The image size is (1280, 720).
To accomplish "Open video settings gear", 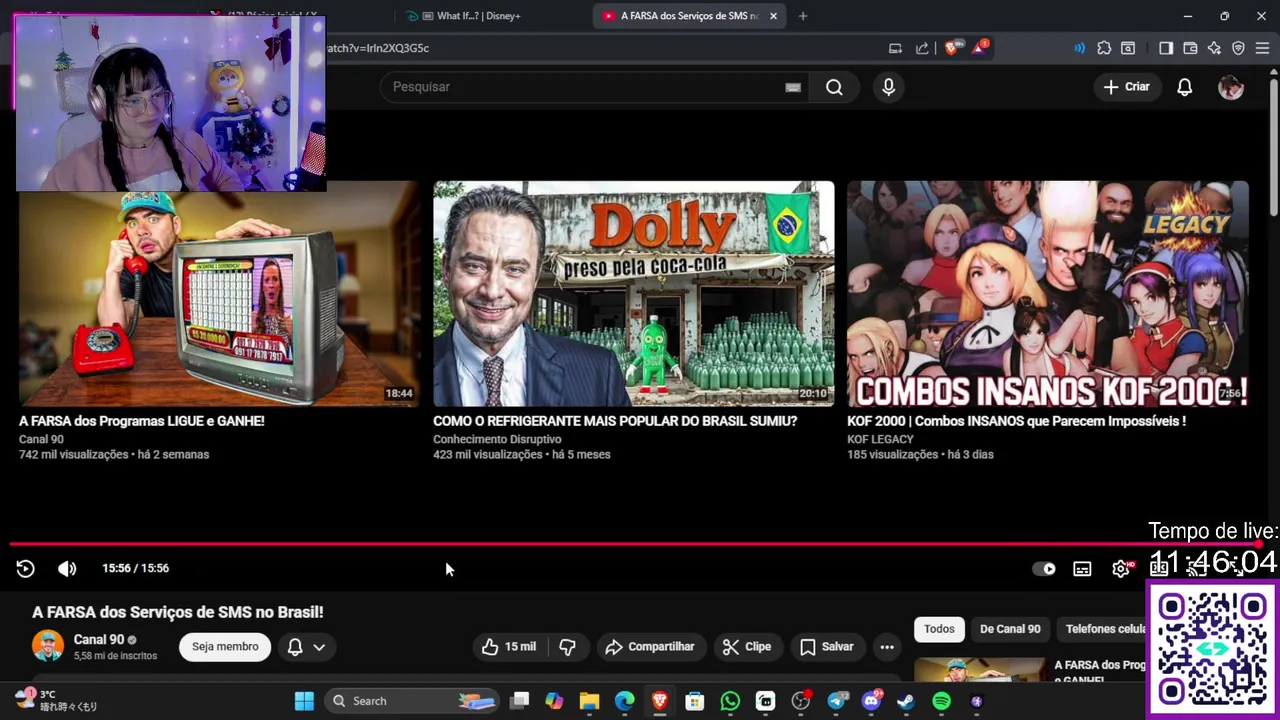I will pos(1121,568).
